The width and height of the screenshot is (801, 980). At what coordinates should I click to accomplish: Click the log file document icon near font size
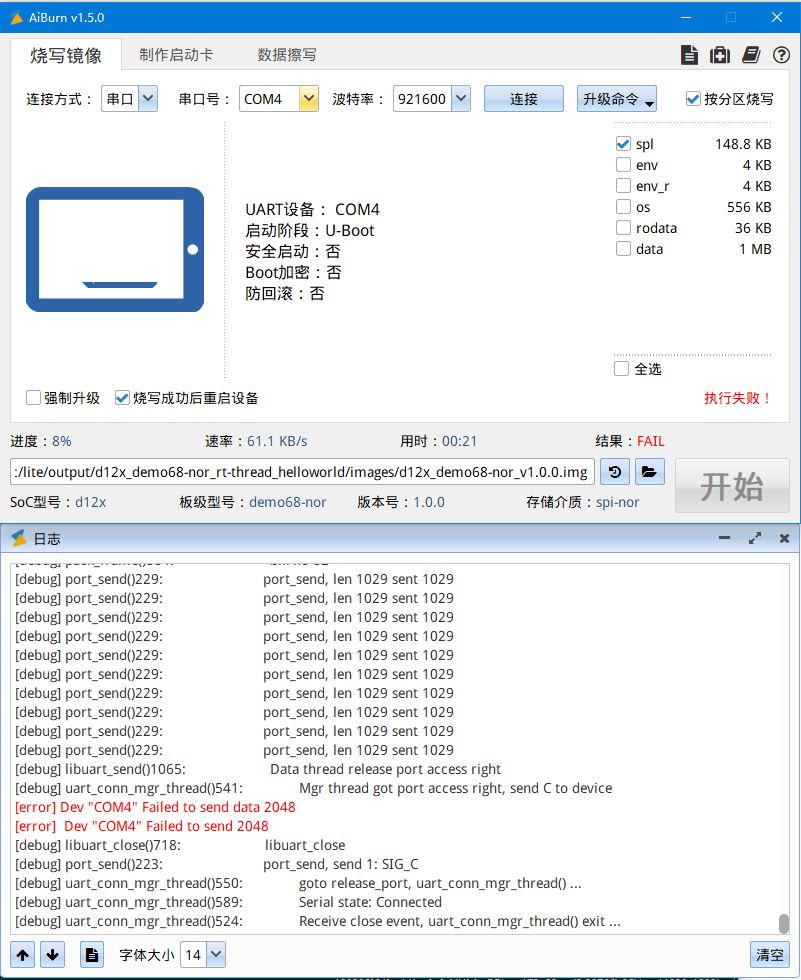91,955
